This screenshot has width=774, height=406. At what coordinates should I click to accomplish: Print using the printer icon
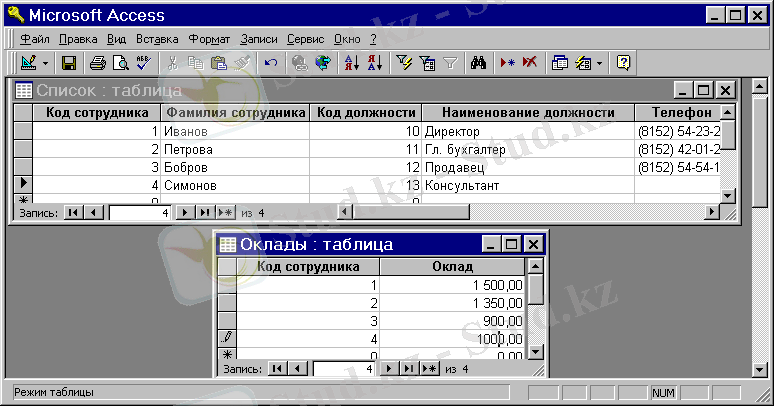click(97, 63)
